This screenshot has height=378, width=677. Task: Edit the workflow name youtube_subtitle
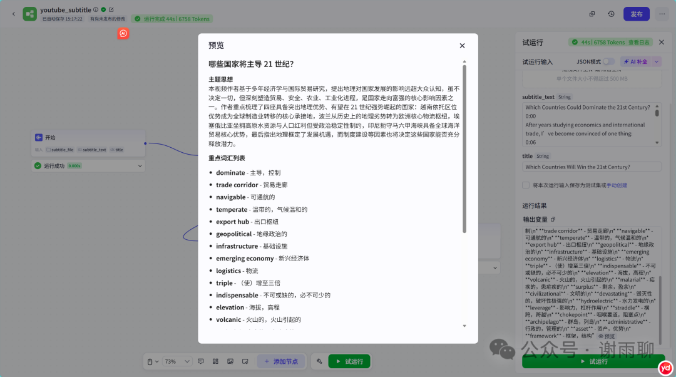pyautogui.click(x=111, y=10)
